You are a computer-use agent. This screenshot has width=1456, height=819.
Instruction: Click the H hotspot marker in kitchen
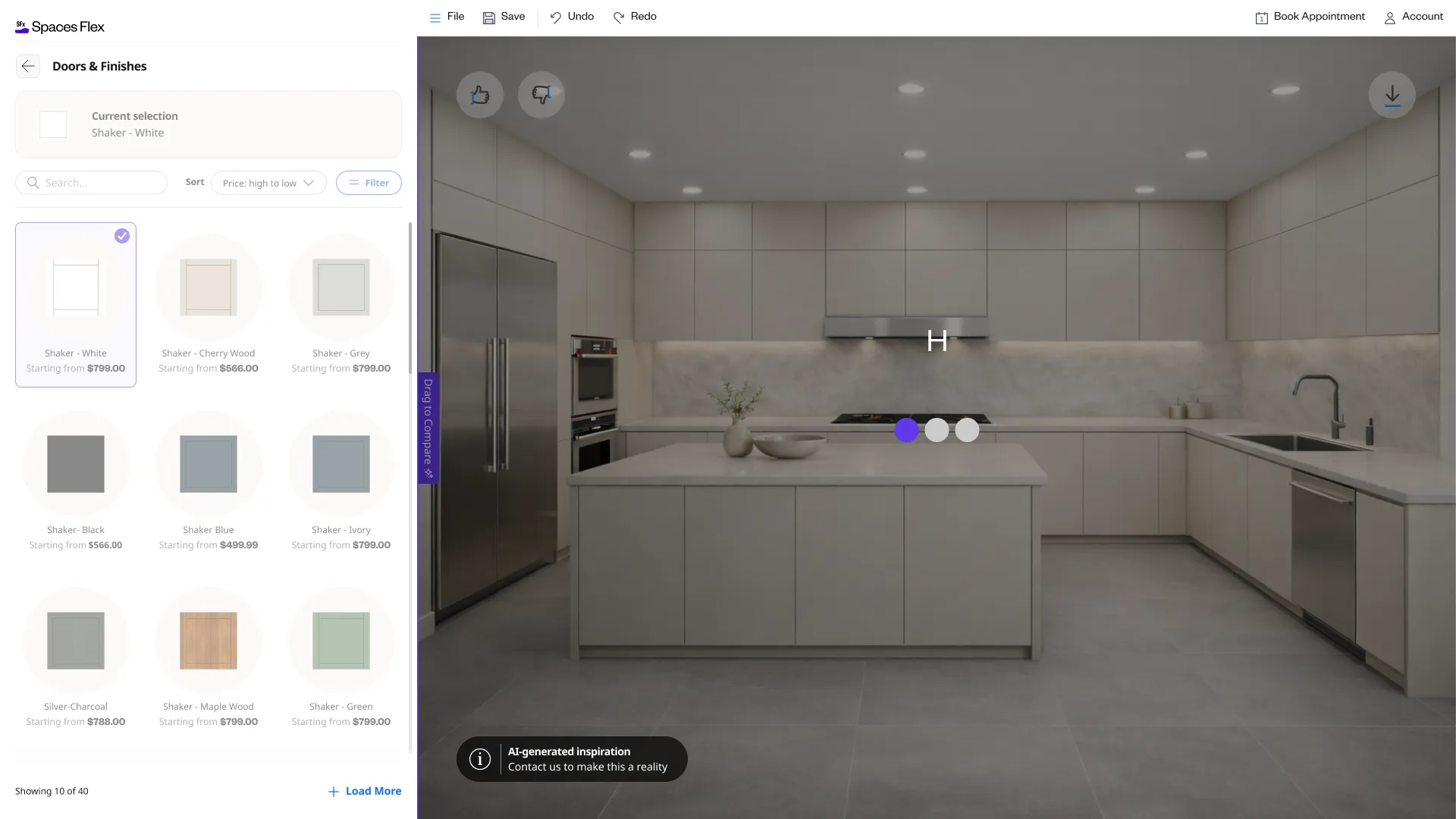click(937, 340)
